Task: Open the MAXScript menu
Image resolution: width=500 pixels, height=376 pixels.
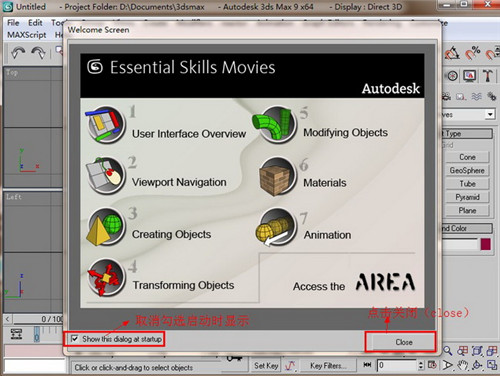Action: pyautogui.click(x=27, y=35)
